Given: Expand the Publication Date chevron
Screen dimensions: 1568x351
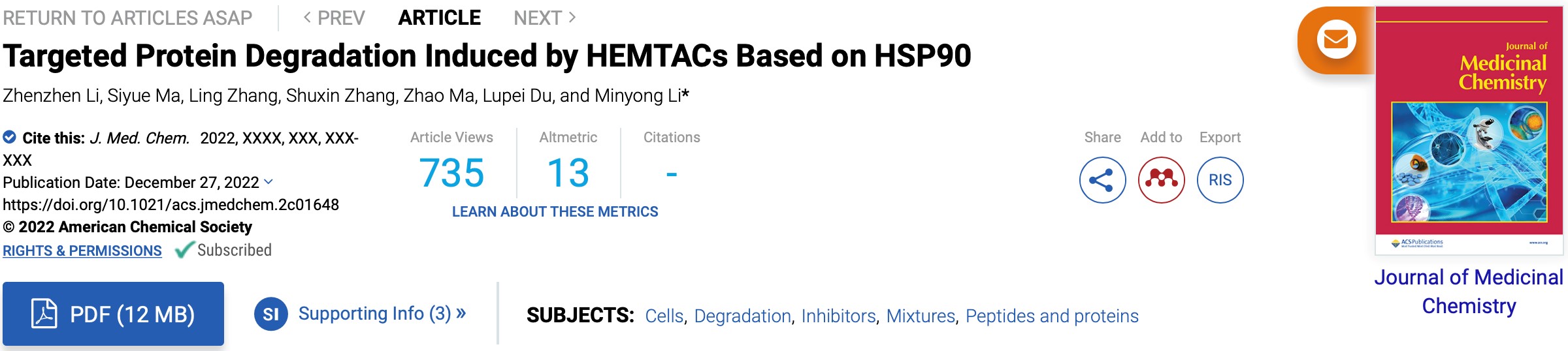Looking at the screenshot, I should [x=268, y=182].
